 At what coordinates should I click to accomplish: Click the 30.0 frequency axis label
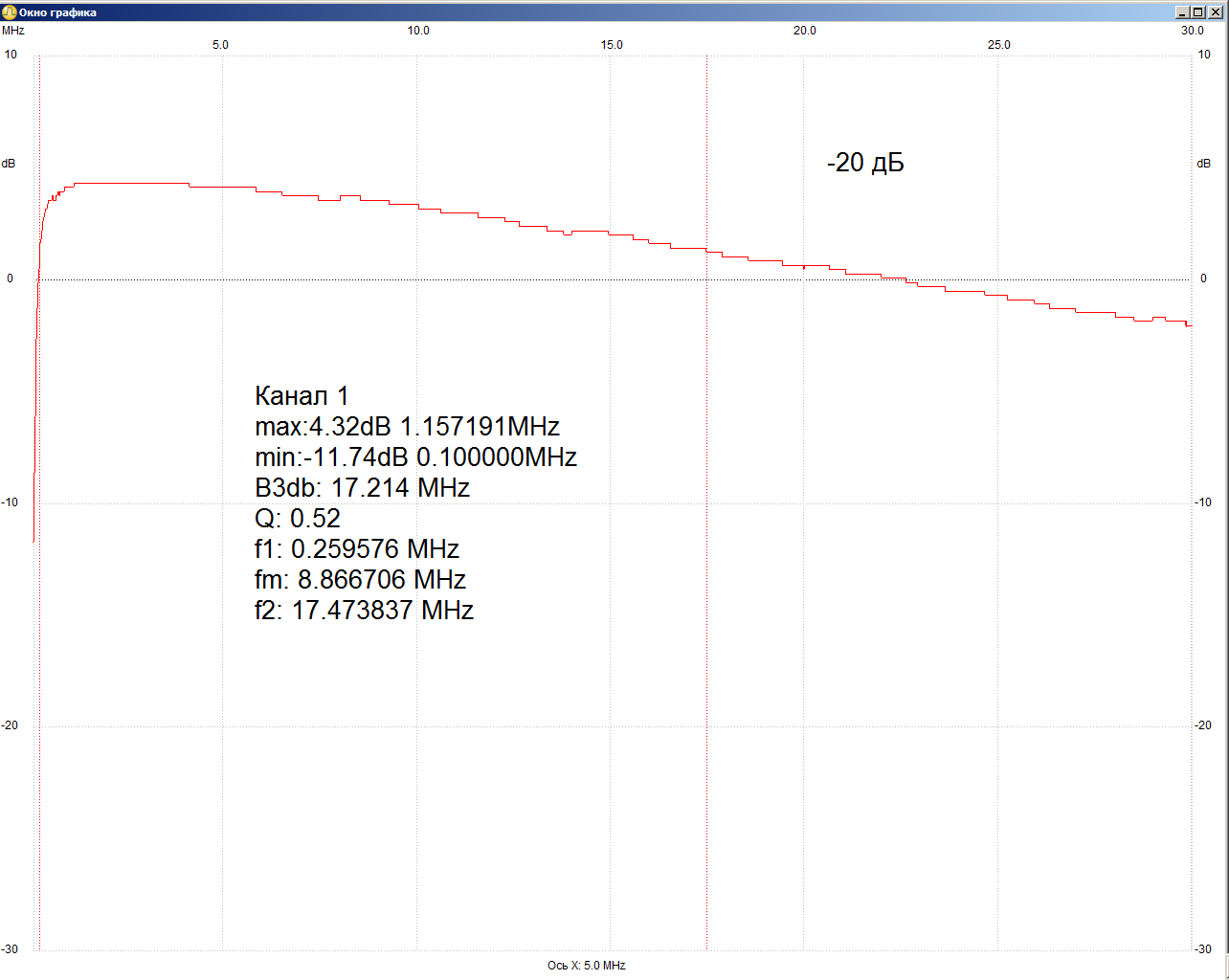[x=1192, y=31]
